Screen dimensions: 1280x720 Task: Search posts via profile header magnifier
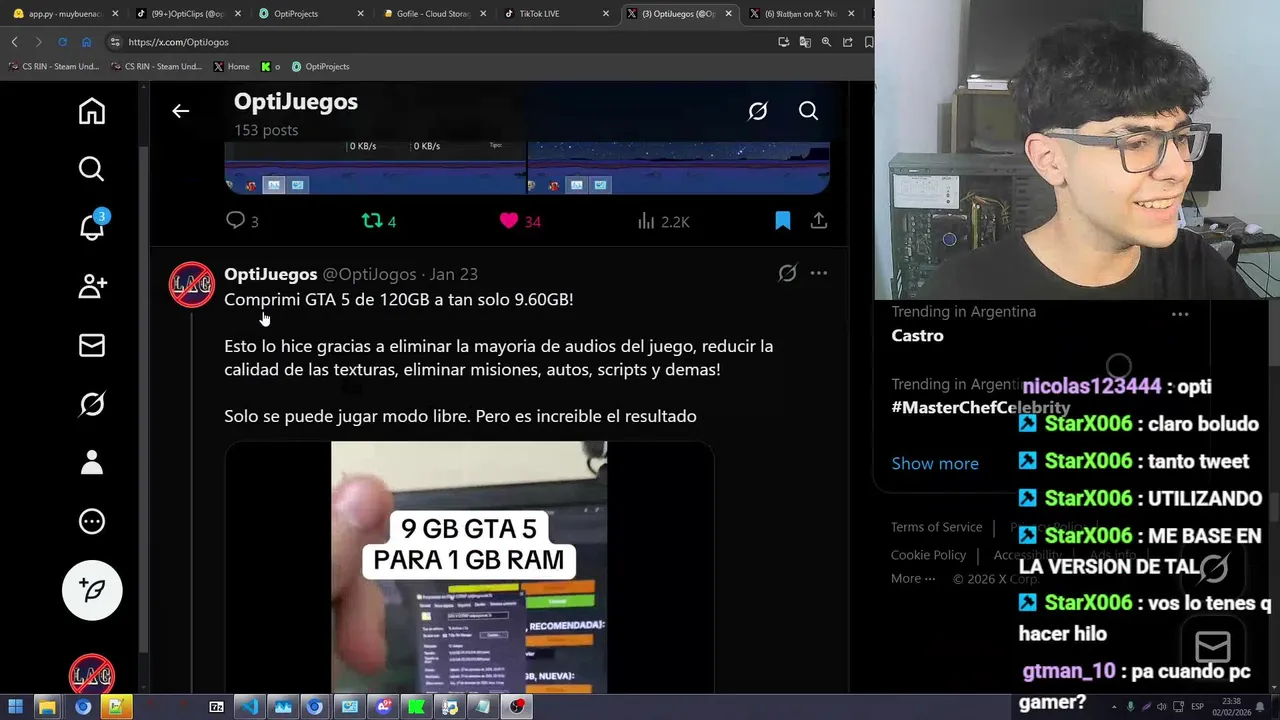click(808, 111)
